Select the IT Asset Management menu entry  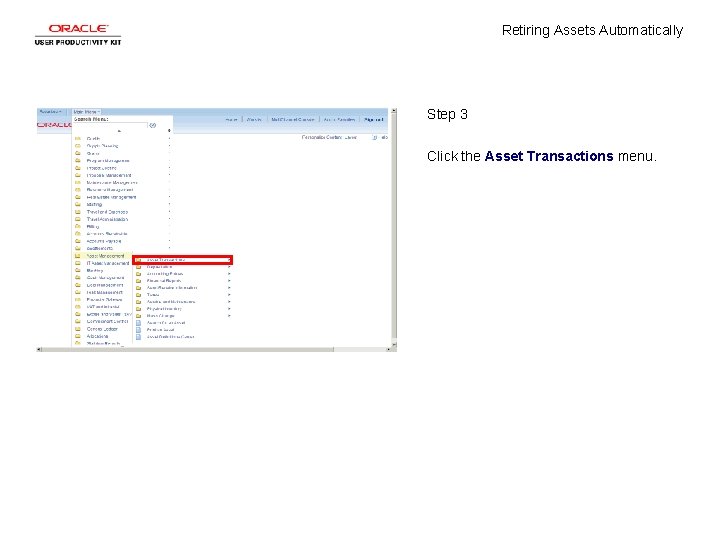click(108, 263)
